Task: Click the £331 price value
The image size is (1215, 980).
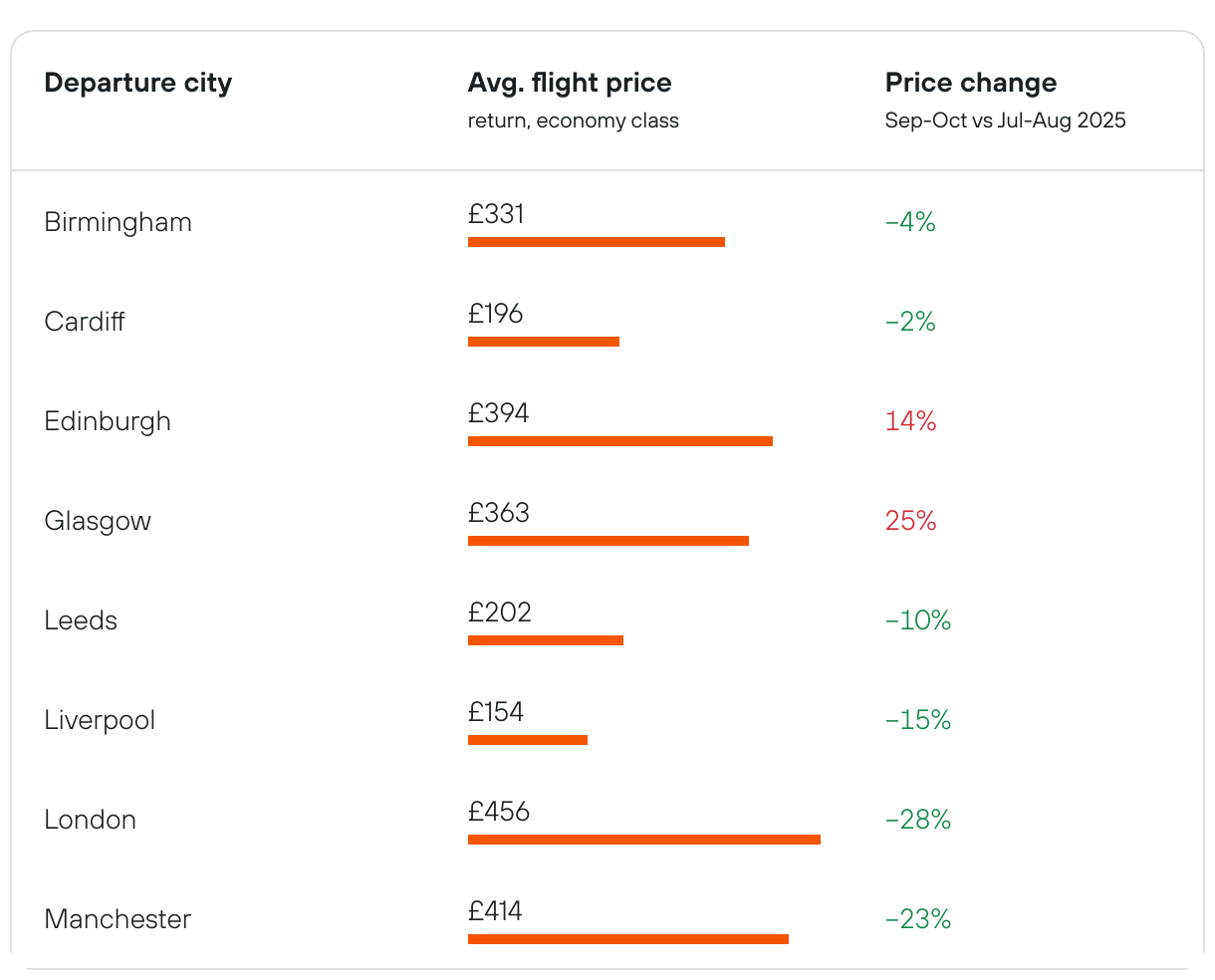Action: click(496, 214)
